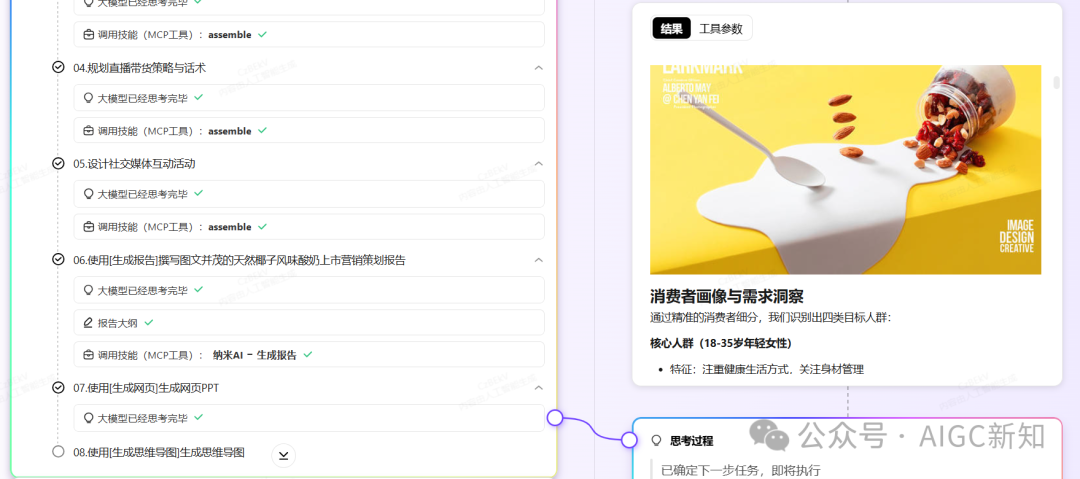
Task: Open the assemble tool call under step 04
Action: pyautogui.click(x=309, y=131)
